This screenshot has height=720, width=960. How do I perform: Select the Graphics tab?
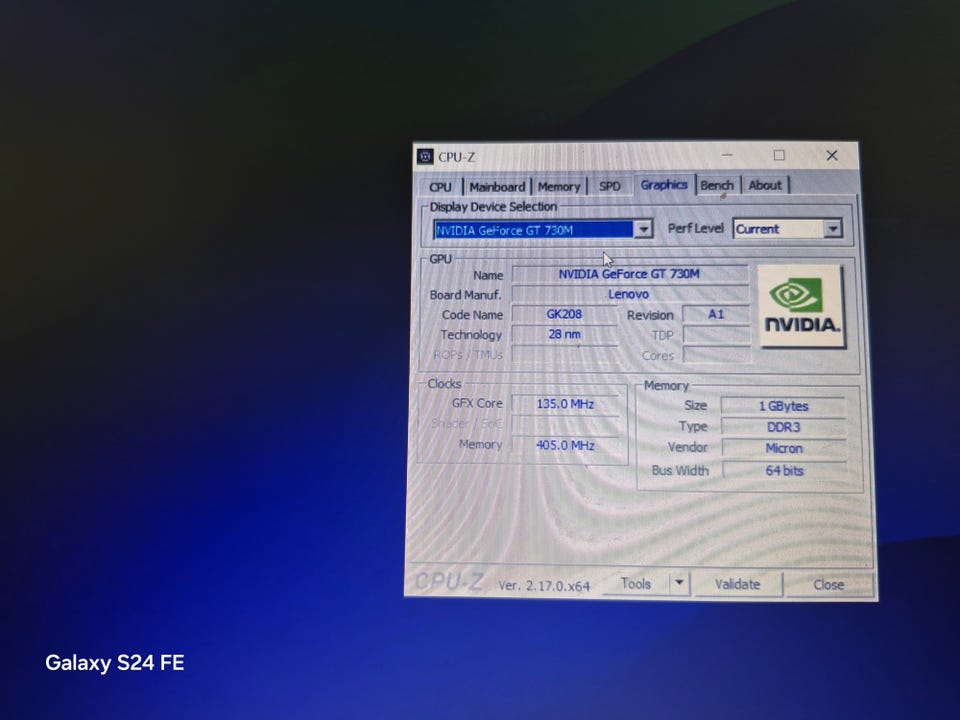(664, 184)
